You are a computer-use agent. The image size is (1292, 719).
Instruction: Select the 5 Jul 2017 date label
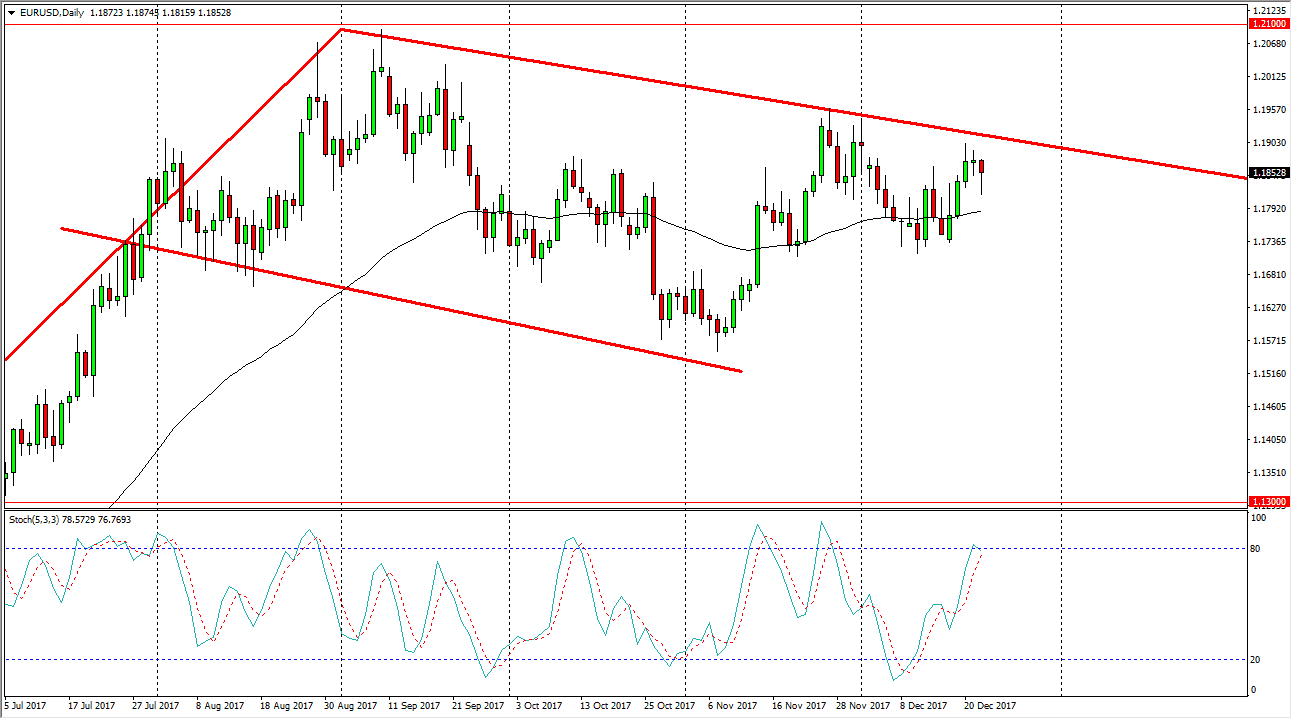coord(23,704)
